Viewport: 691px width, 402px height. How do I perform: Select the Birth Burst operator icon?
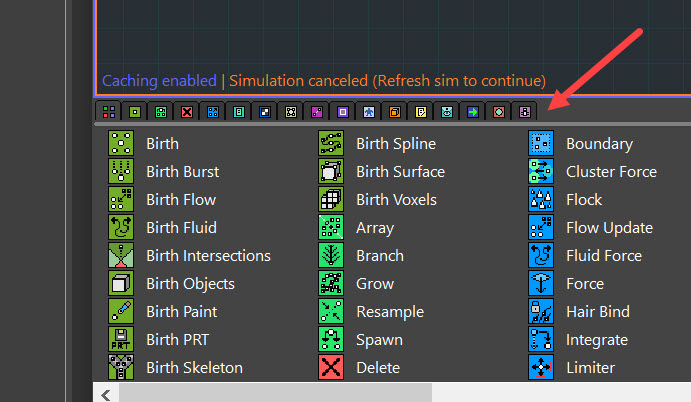[x=121, y=171]
